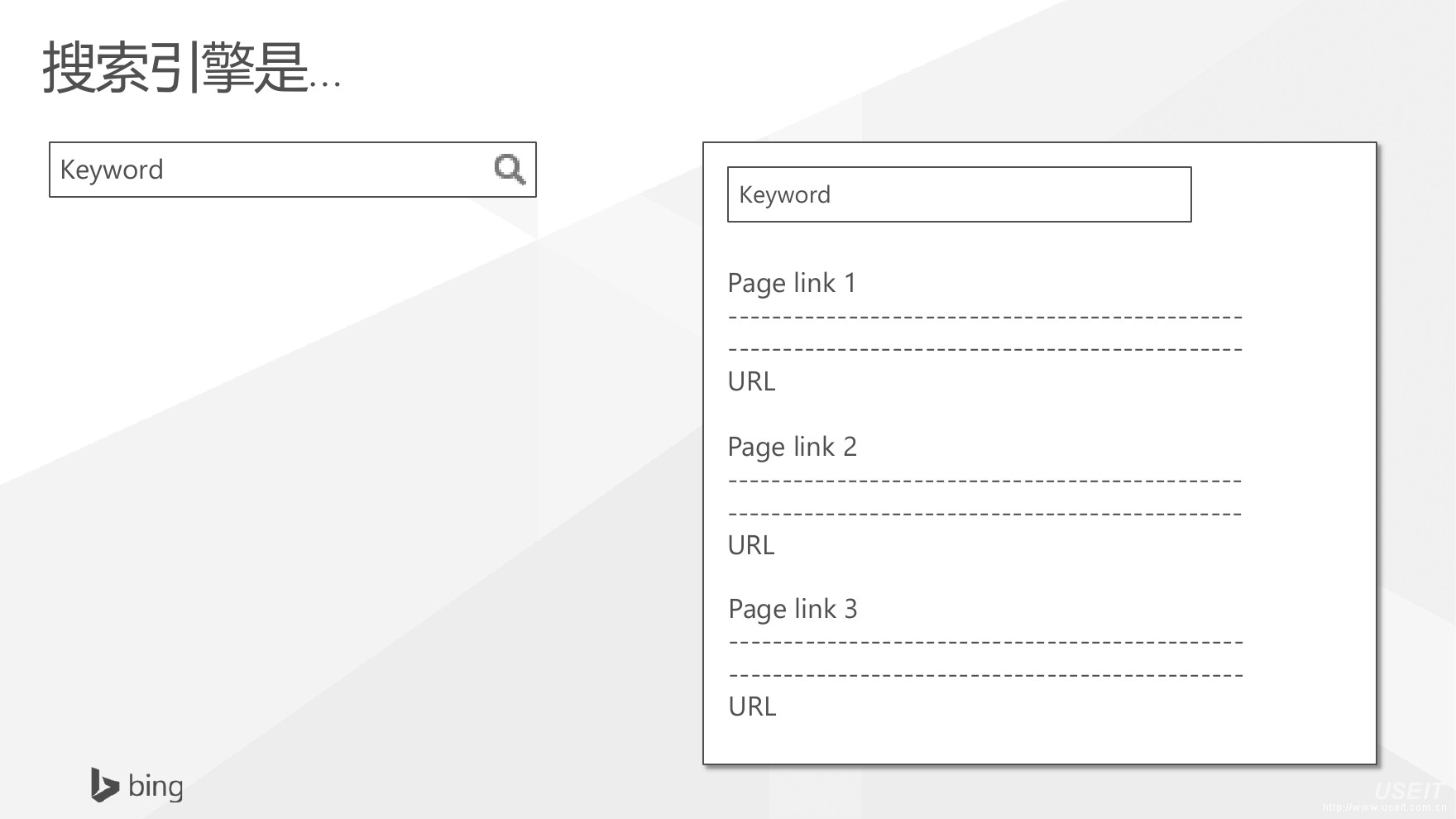The width and height of the screenshot is (1456, 819).
Task: Open the 'Page link 1' result
Action: [x=792, y=283]
